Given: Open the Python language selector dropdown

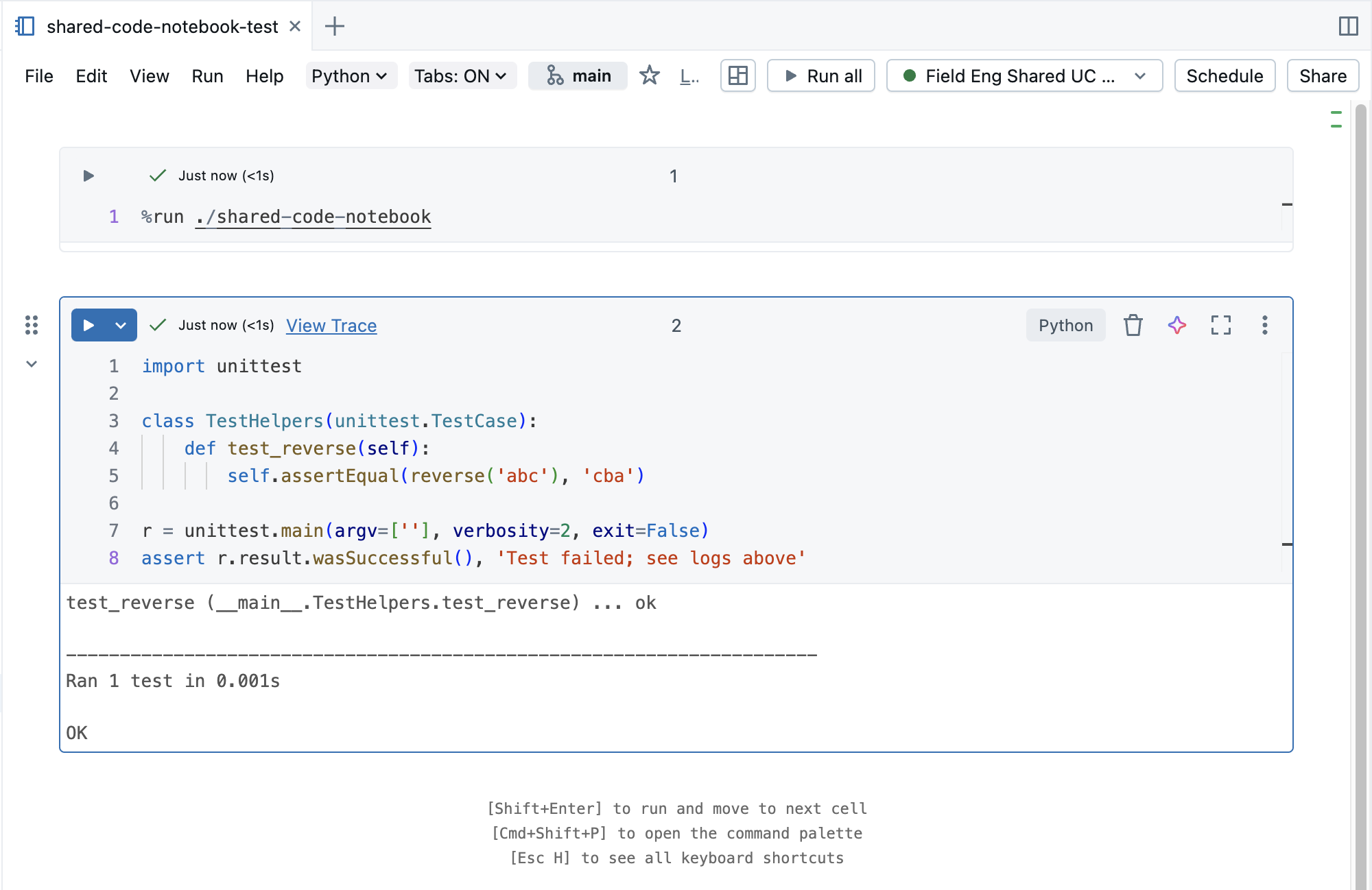Looking at the screenshot, I should pyautogui.click(x=351, y=76).
